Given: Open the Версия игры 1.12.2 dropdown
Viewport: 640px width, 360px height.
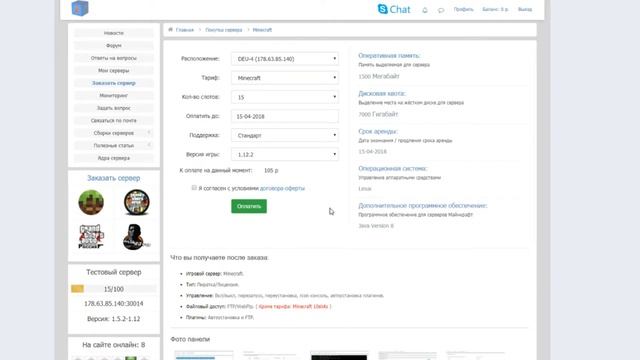Looking at the screenshot, I should pyautogui.click(x=285, y=154).
